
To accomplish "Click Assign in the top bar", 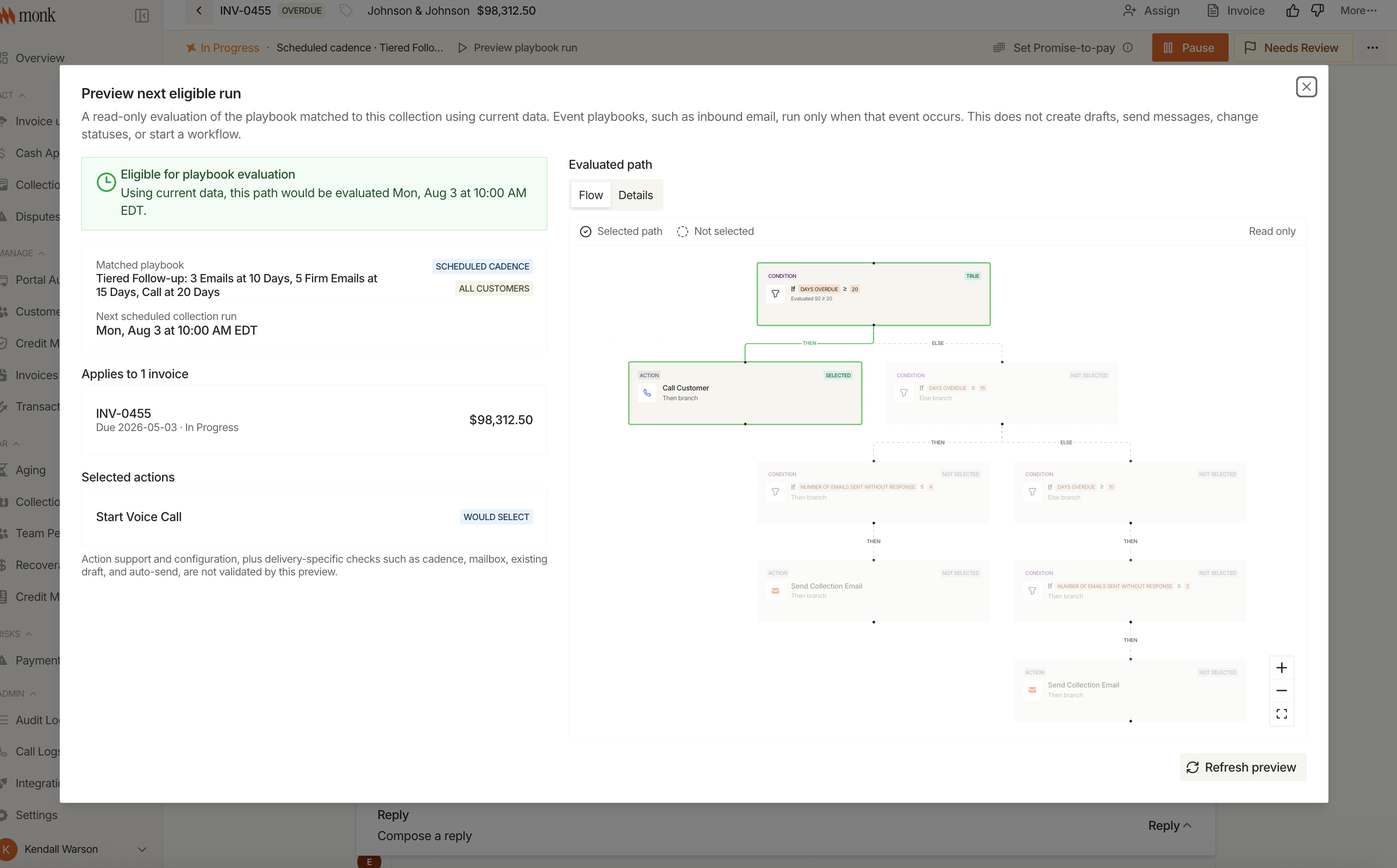I will [1151, 10].
